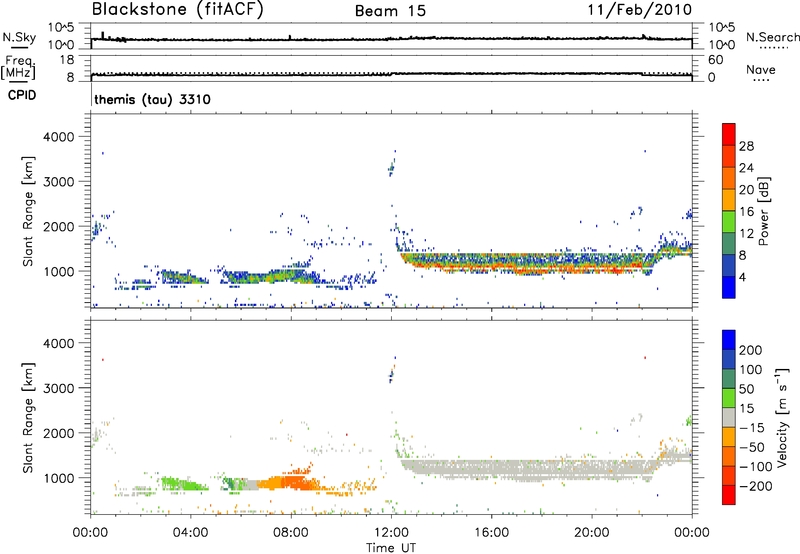
Task: Click the 'N.Search' legend label
Action: [772, 37]
